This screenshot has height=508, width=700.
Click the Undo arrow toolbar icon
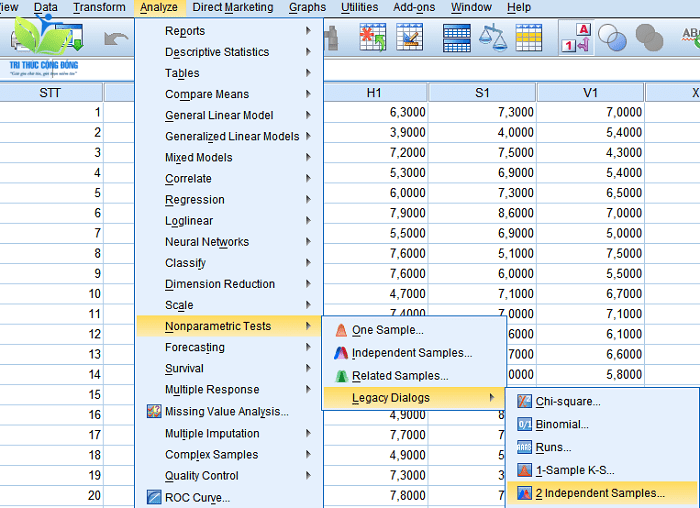116,39
